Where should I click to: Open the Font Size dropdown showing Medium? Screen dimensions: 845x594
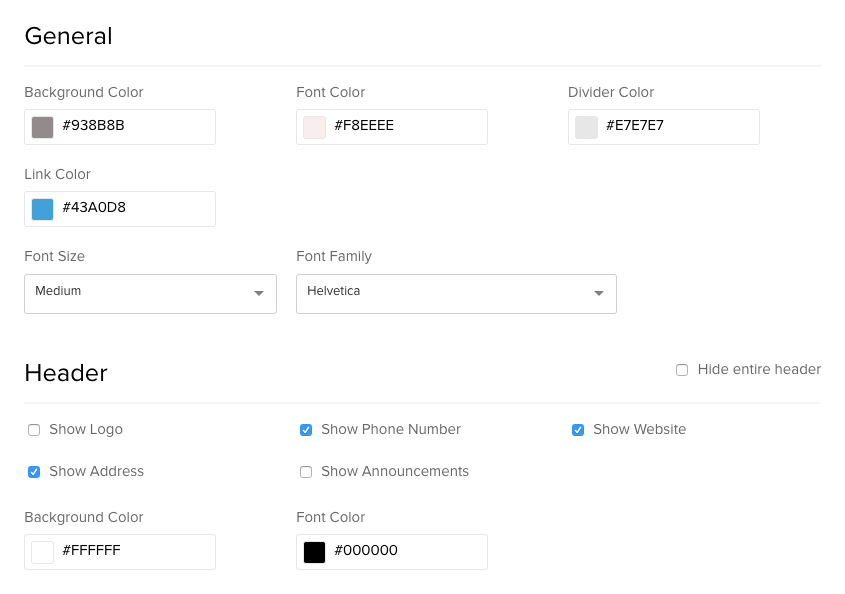(150, 294)
